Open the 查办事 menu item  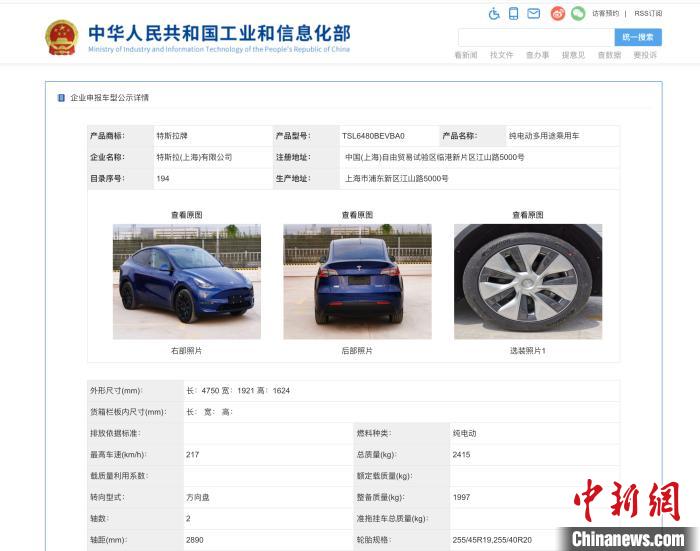538,55
